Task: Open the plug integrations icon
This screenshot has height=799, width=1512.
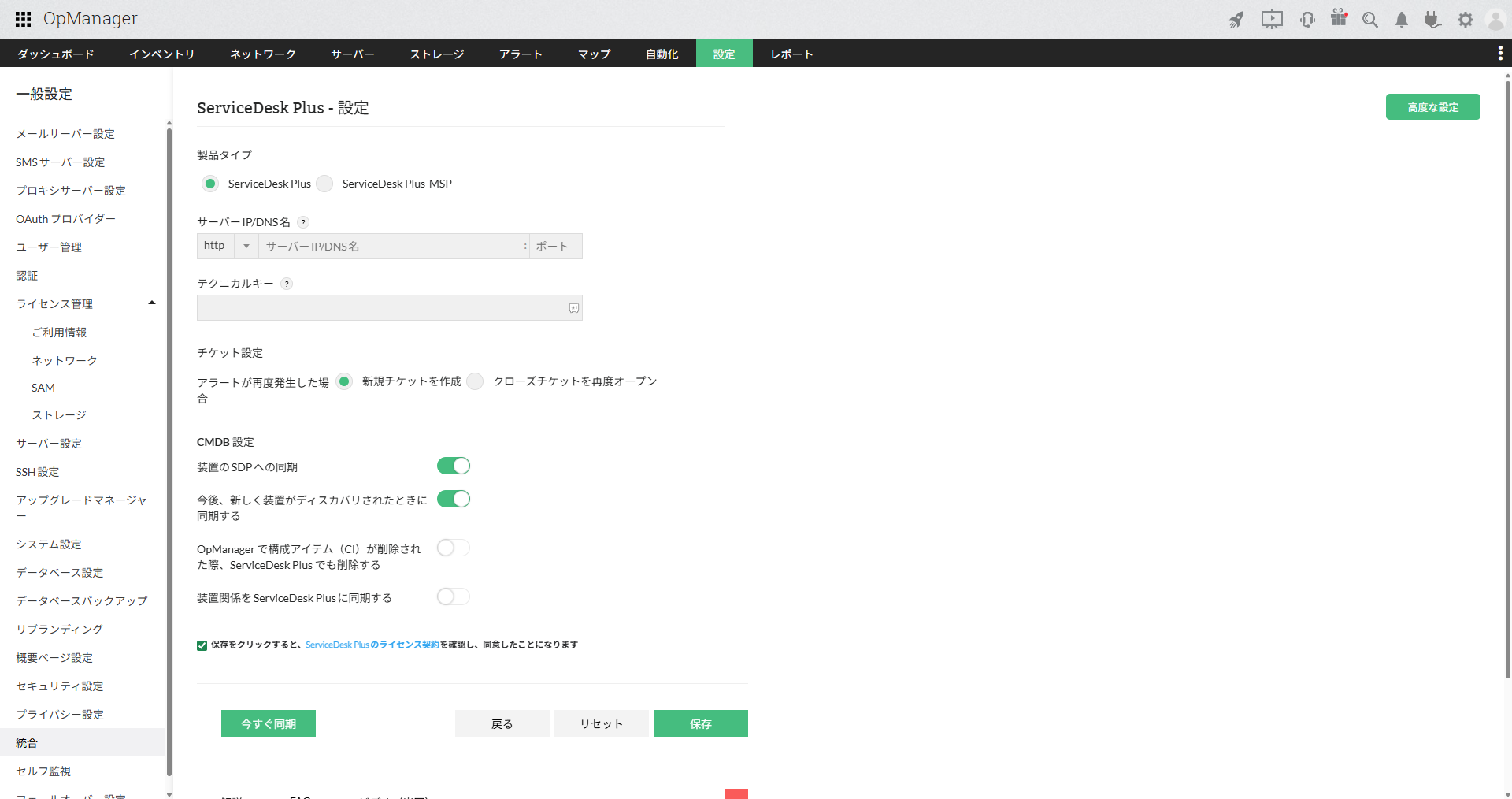Action: click(x=1432, y=20)
